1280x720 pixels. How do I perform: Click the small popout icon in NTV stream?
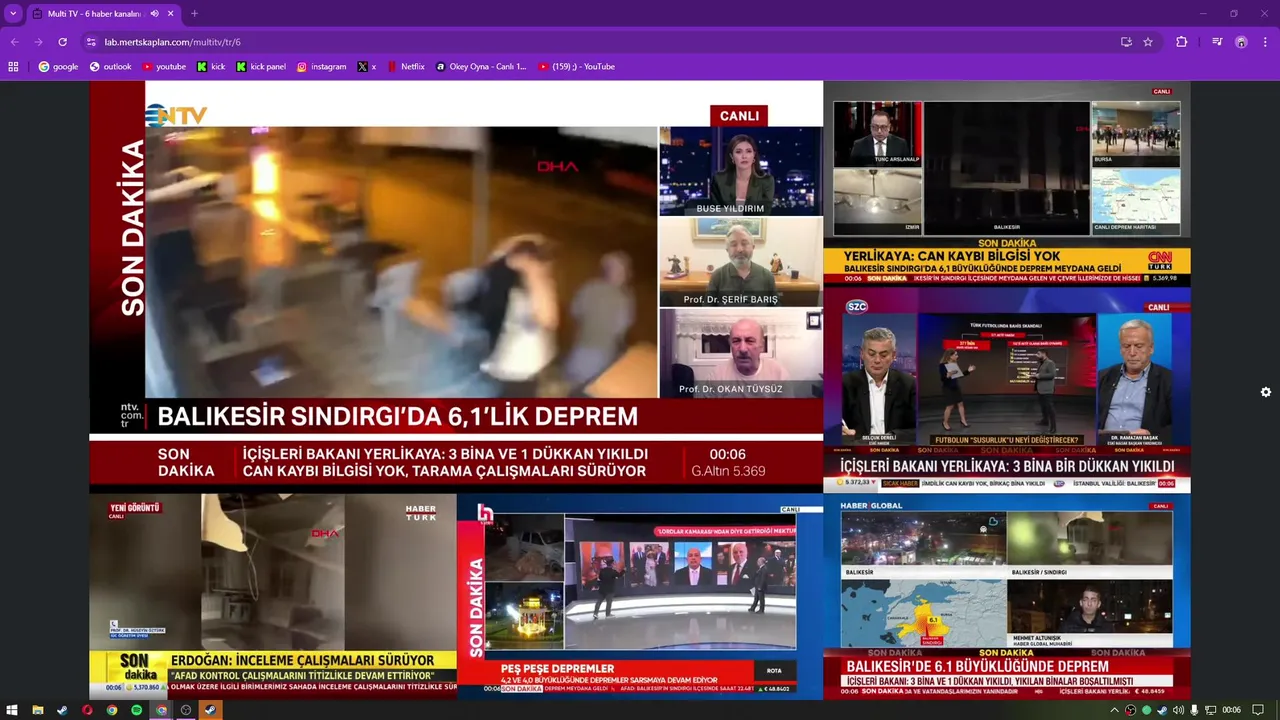point(814,321)
